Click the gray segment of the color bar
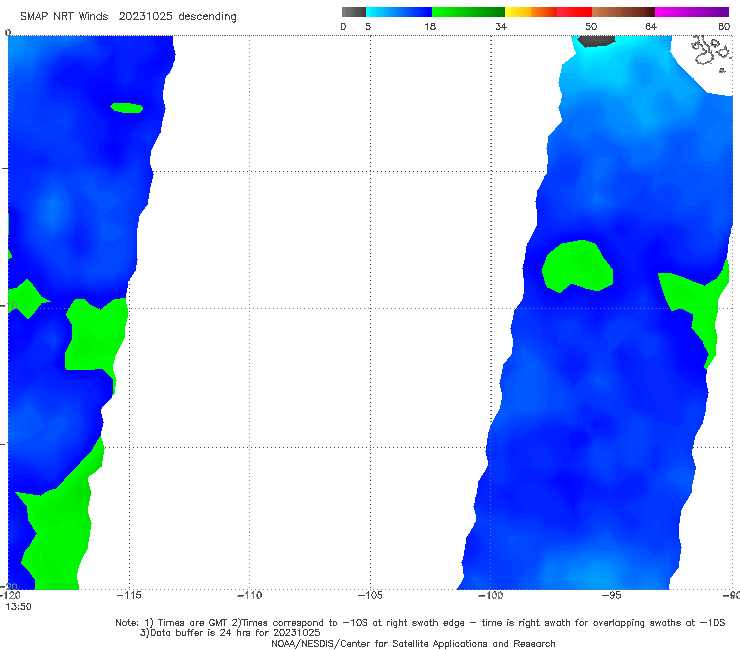Viewport: 740px width, 650px height. pos(353,12)
